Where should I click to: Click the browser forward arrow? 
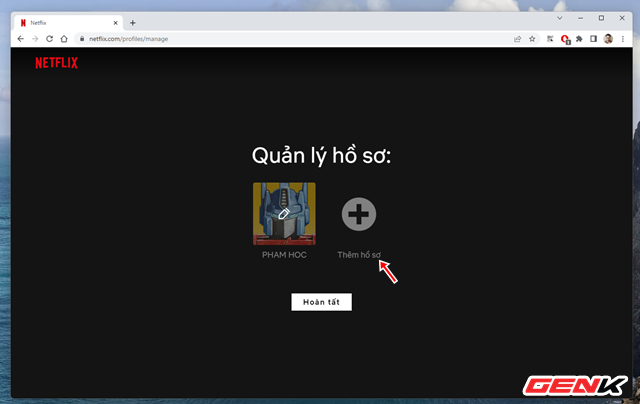coord(35,39)
